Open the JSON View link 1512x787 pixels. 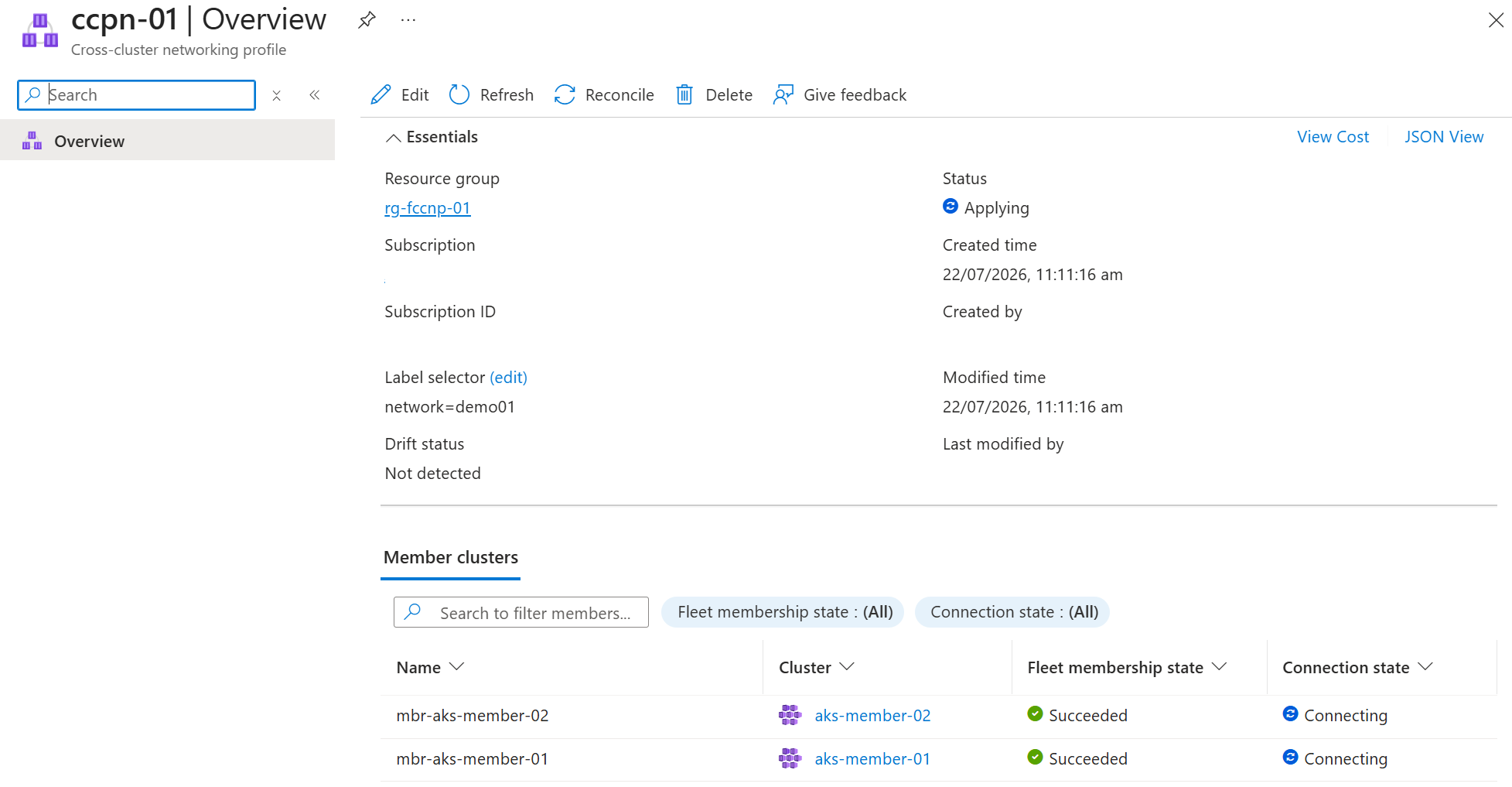[1444, 137]
